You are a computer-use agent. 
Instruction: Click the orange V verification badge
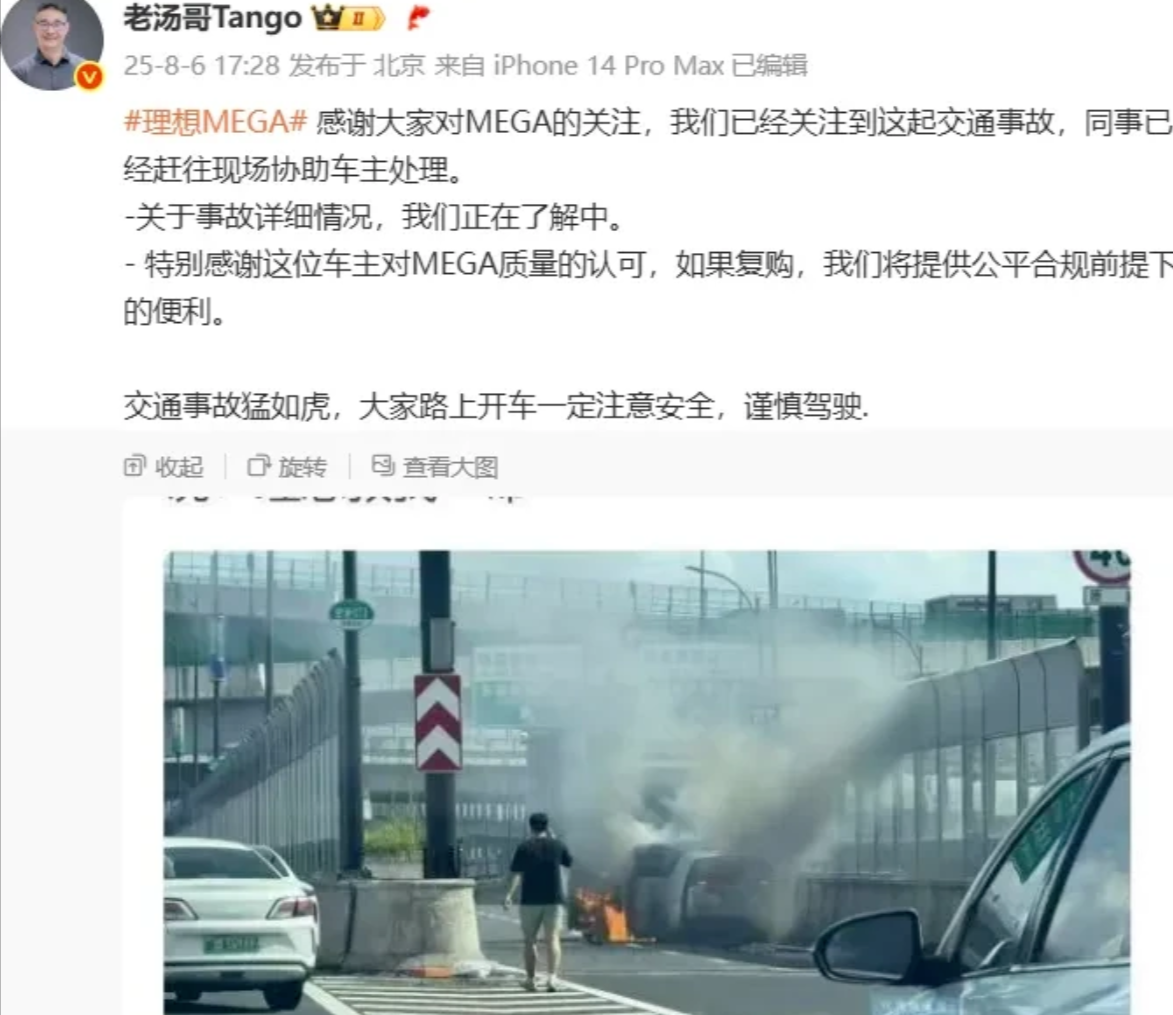tap(89, 76)
